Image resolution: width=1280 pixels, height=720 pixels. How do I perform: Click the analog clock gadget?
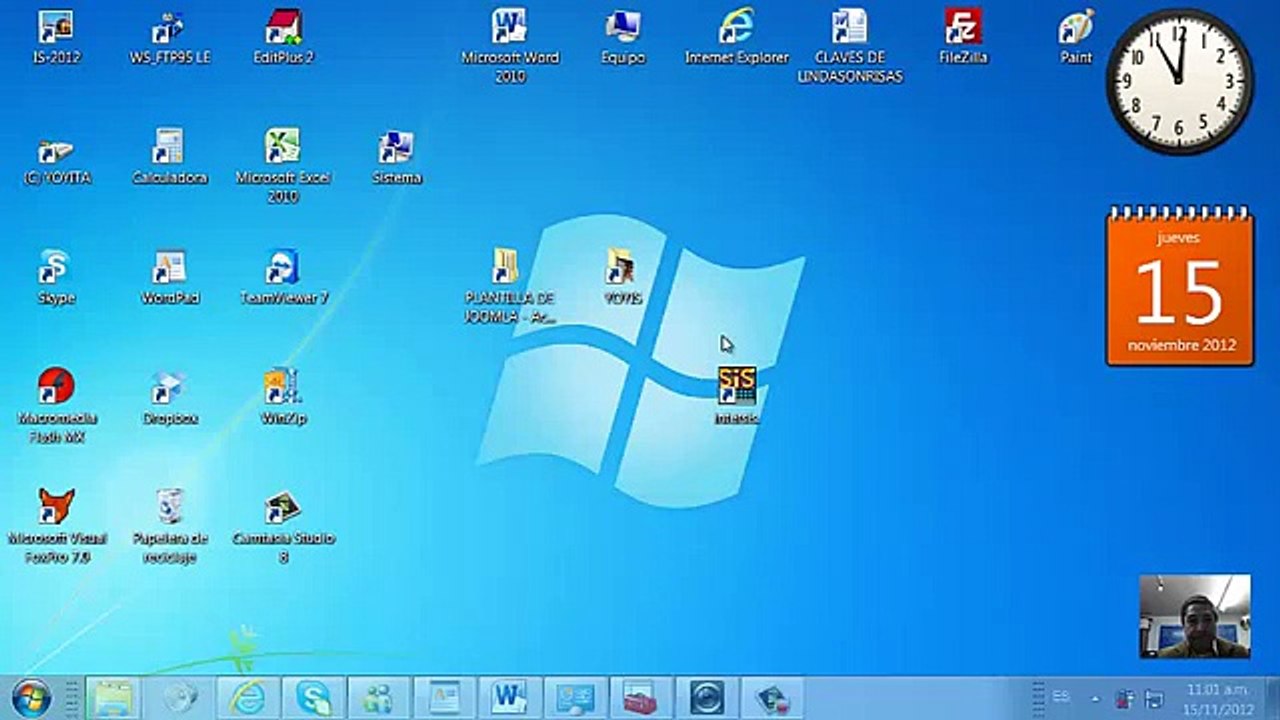coord(1179,82)
